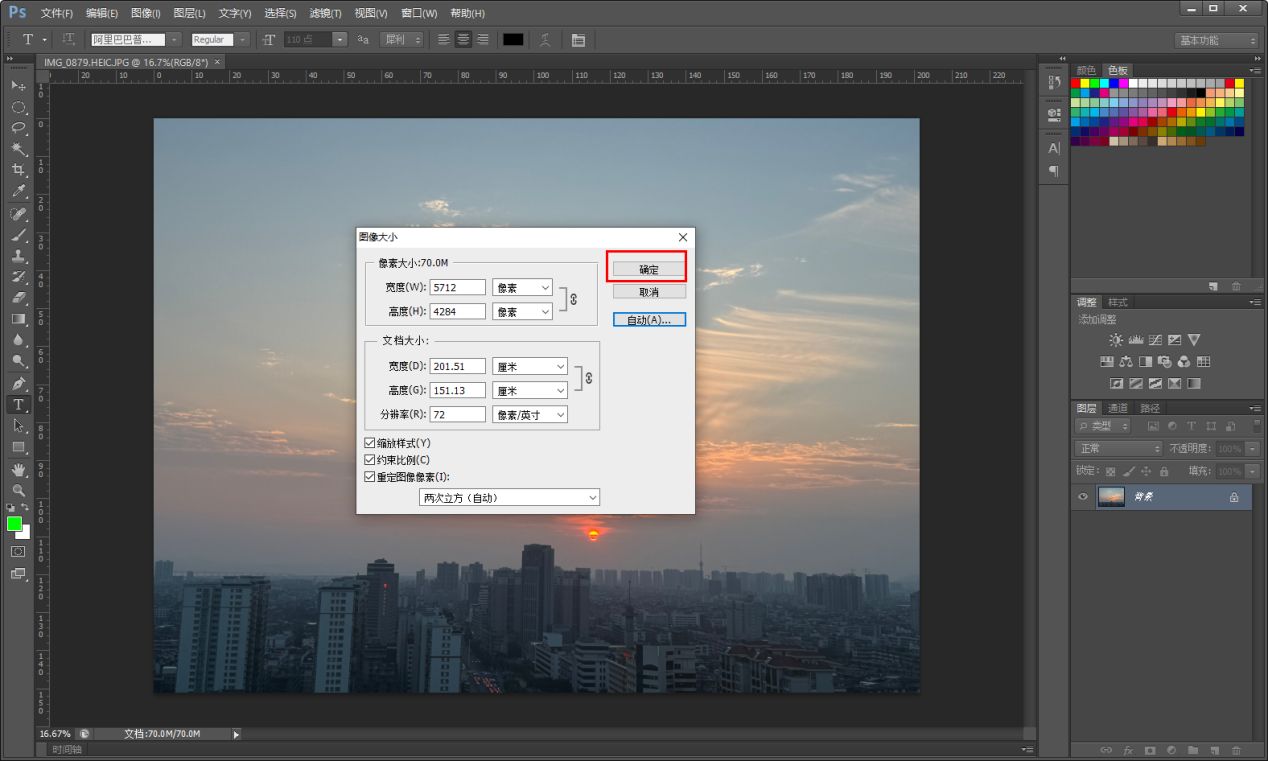The image size is (1268, 761).
Task: Uncheck the Scale Styles checkbox
Action: [x=370, y=443]
